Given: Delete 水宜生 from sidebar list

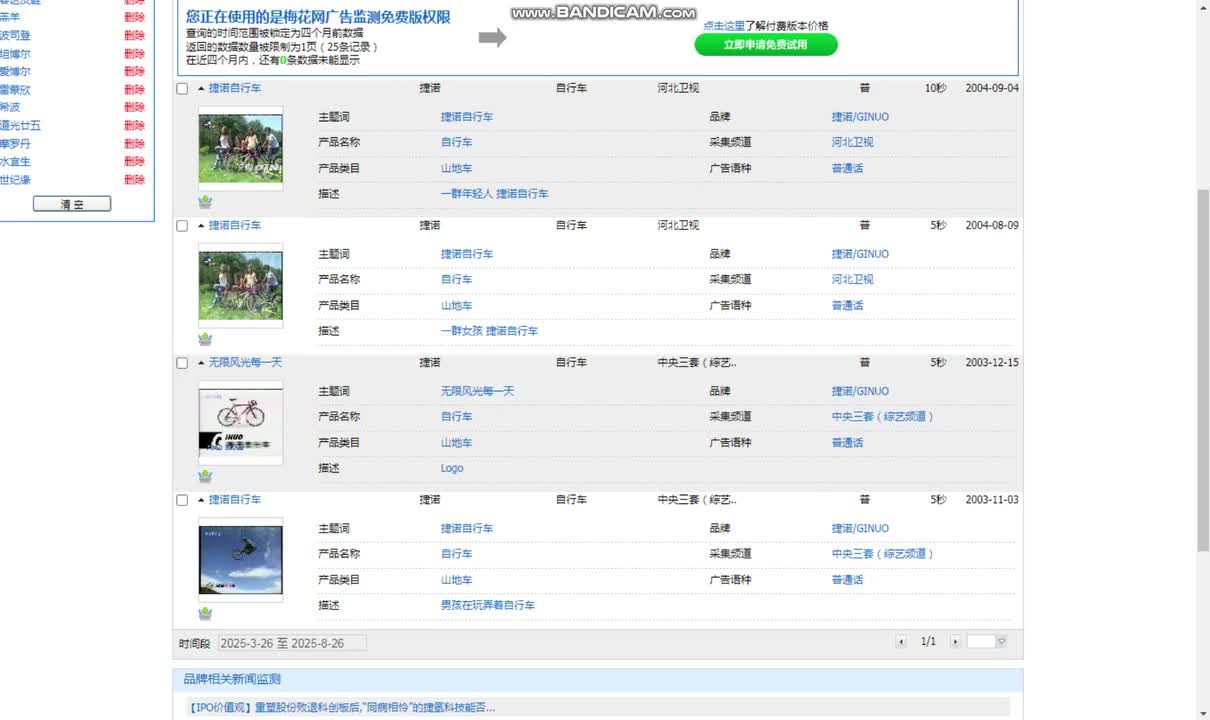Looking at the screenshot, I should pyautogui.click(x=134, y=161).
